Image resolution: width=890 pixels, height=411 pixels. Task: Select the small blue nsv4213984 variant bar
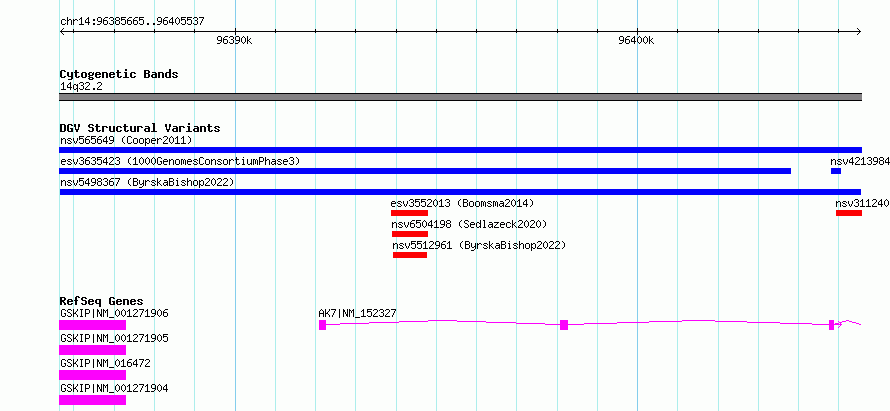836,171
